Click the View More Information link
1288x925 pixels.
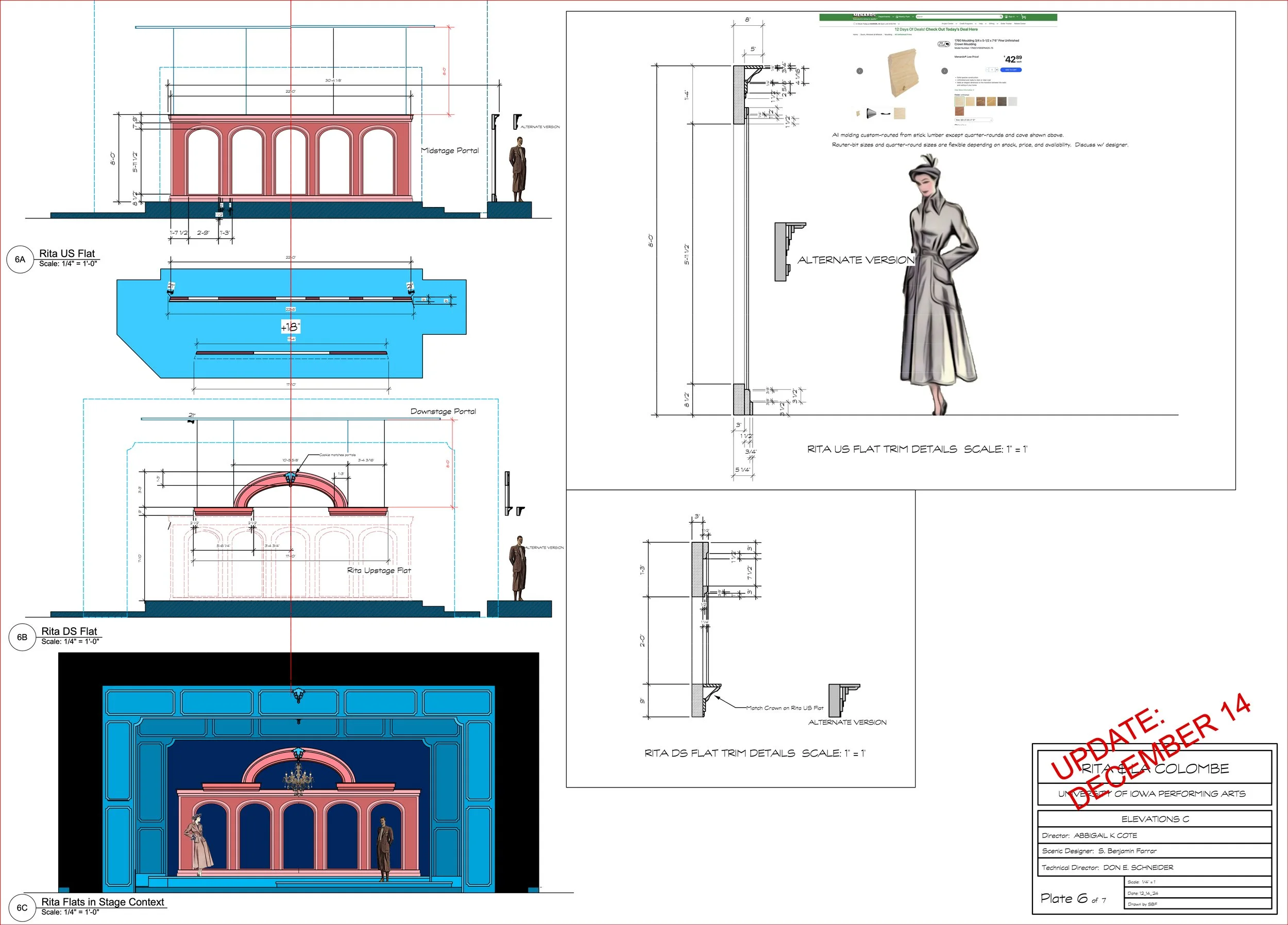click(964, 90)
